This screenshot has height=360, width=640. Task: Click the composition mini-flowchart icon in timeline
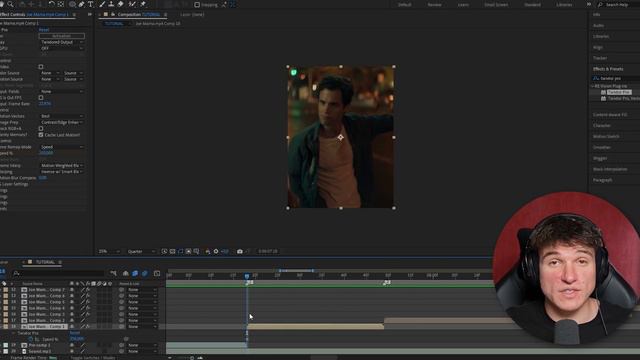(113, 273)
